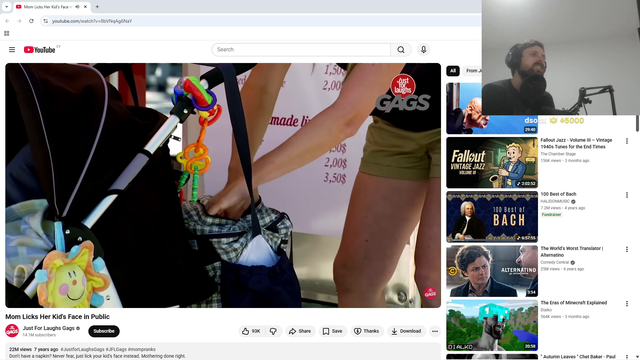Select the Mom Licks Her Kid's Face tab
The width and height of the screenshot is (640, 360).
point(52,7)
